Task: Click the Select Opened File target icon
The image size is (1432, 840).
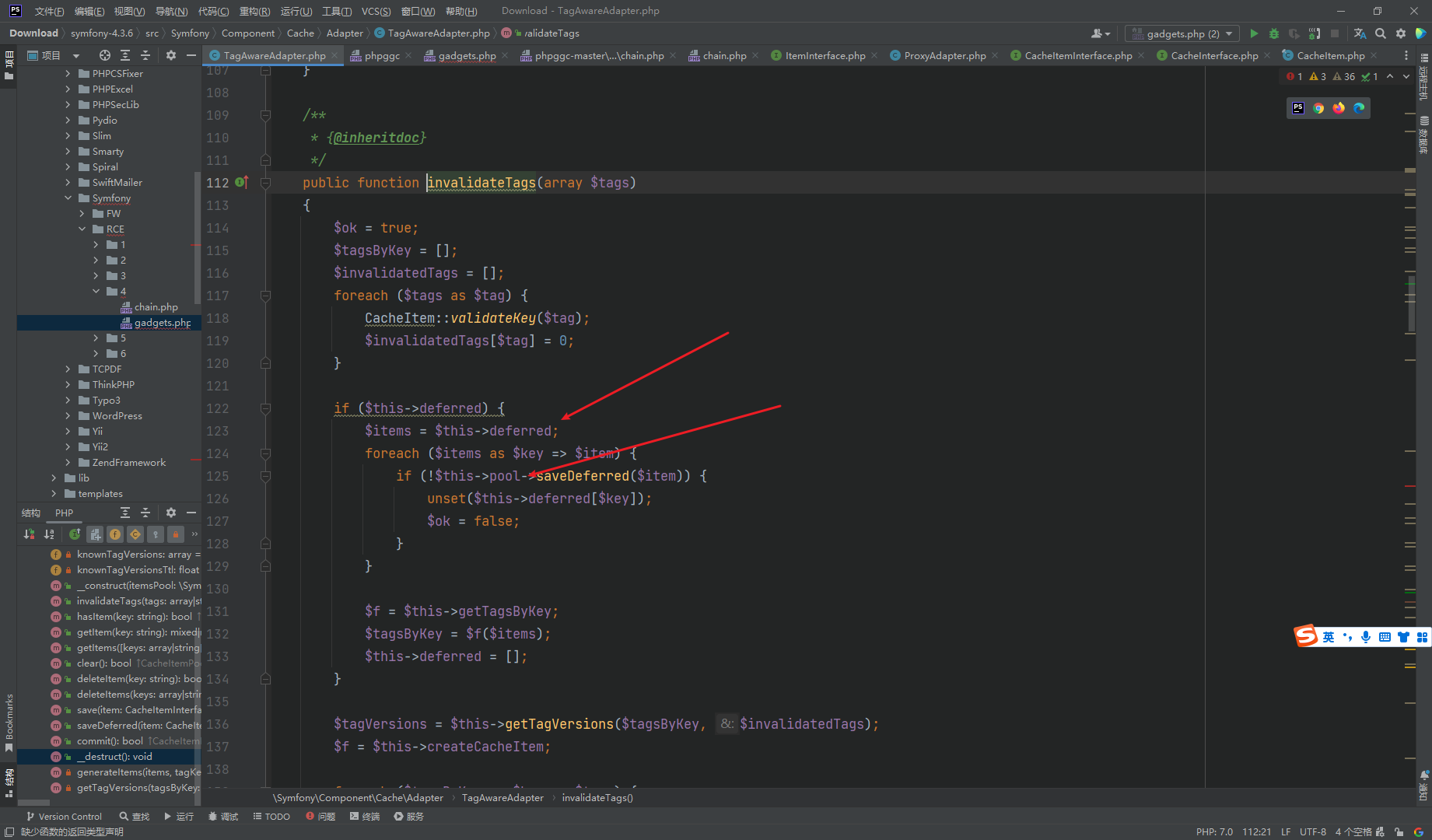Action: click(105, 55)
